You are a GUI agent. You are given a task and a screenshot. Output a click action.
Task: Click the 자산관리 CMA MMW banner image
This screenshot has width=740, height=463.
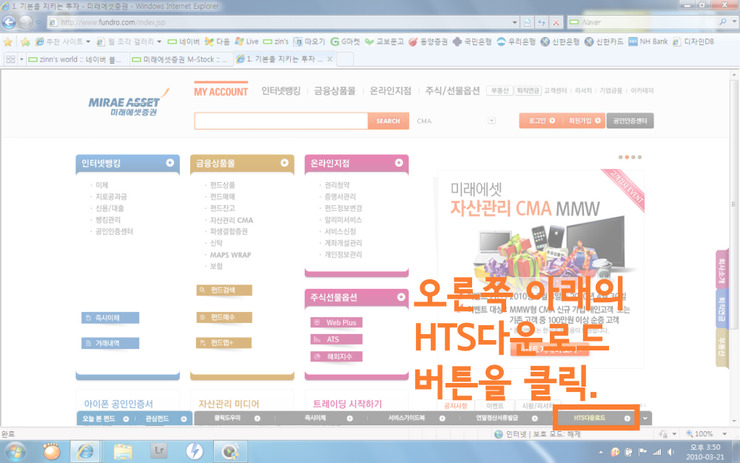(x=540, y=269)
